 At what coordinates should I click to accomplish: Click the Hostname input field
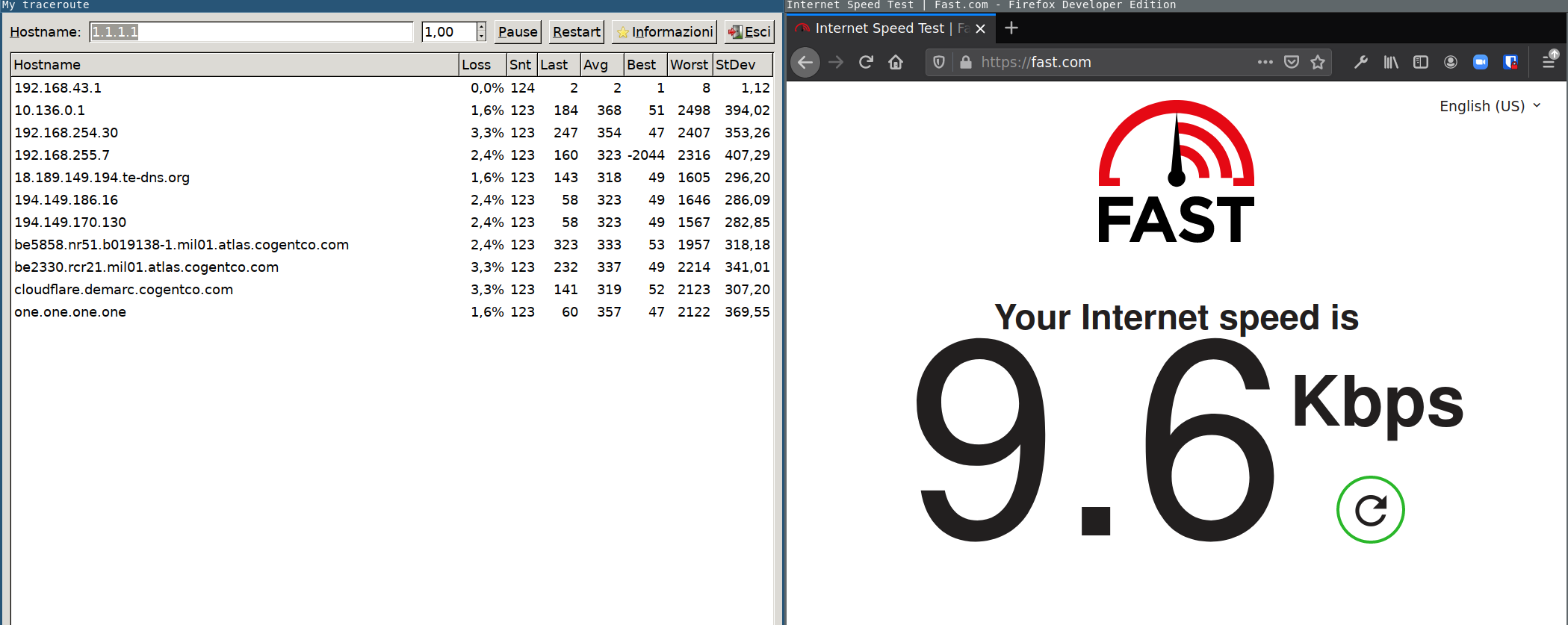(251, 32)
